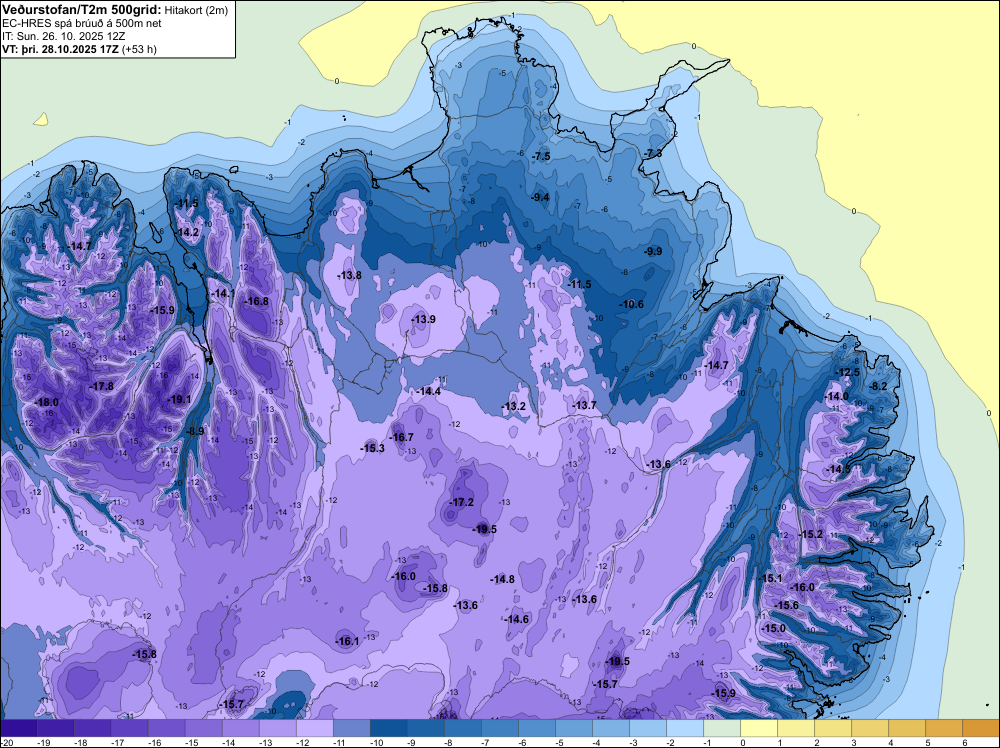Click the '0' legend scale label

pyautogui.click(x=743, y=742)
